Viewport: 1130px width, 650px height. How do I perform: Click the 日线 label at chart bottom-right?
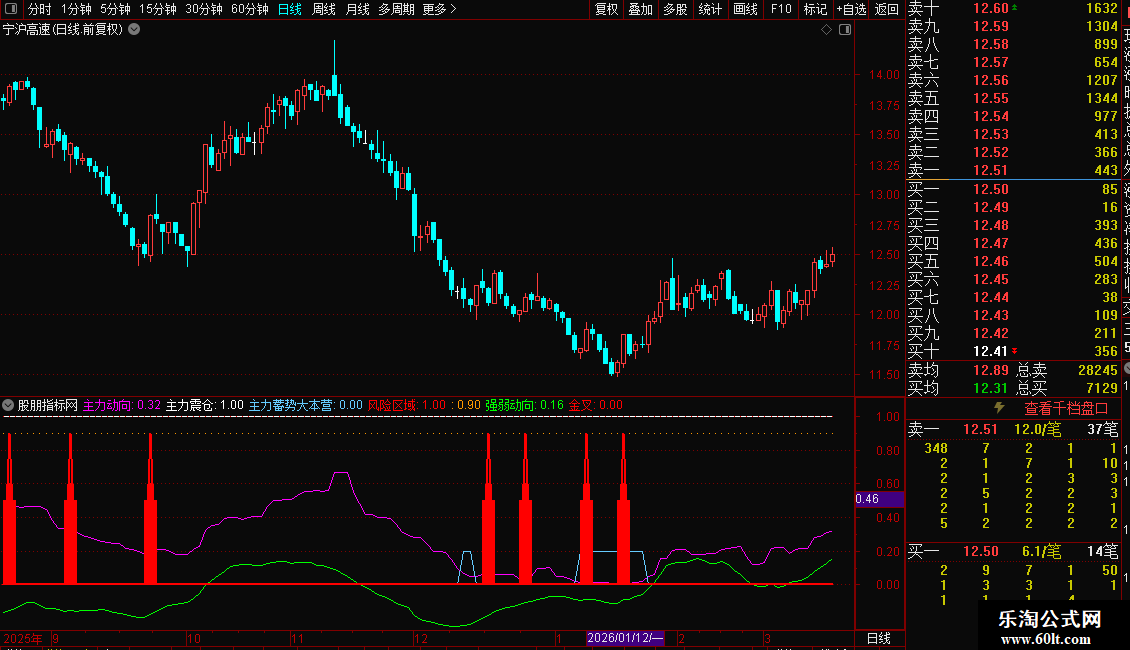[x=878, y=638]
